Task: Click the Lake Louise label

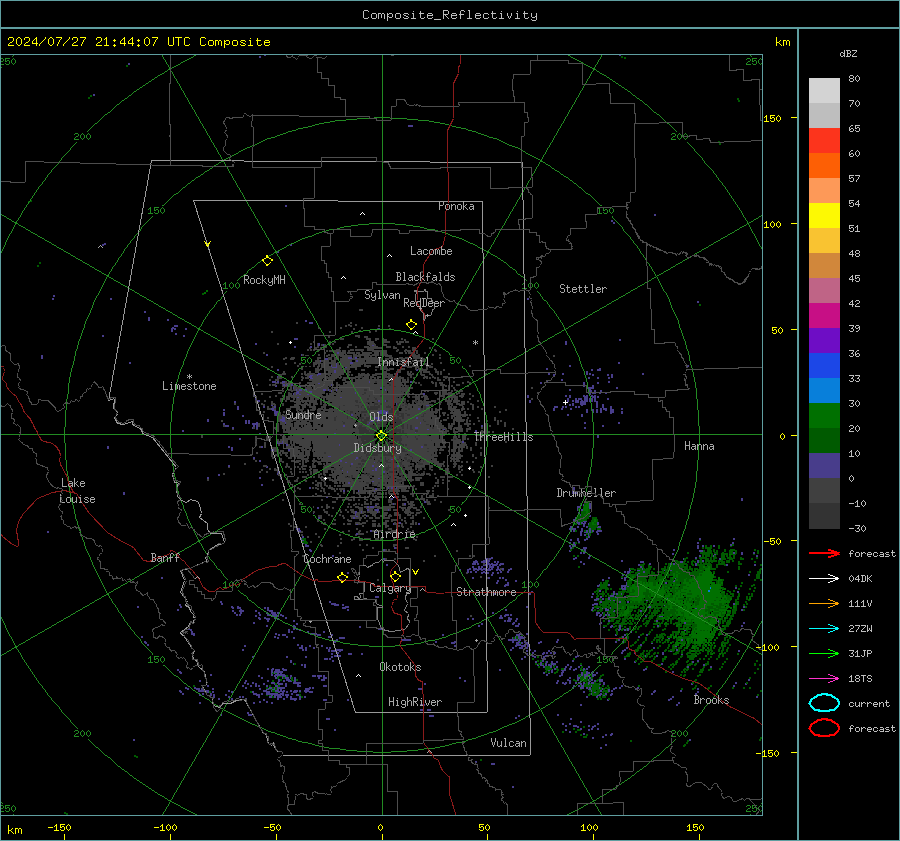Action: [x=77, y=491]
